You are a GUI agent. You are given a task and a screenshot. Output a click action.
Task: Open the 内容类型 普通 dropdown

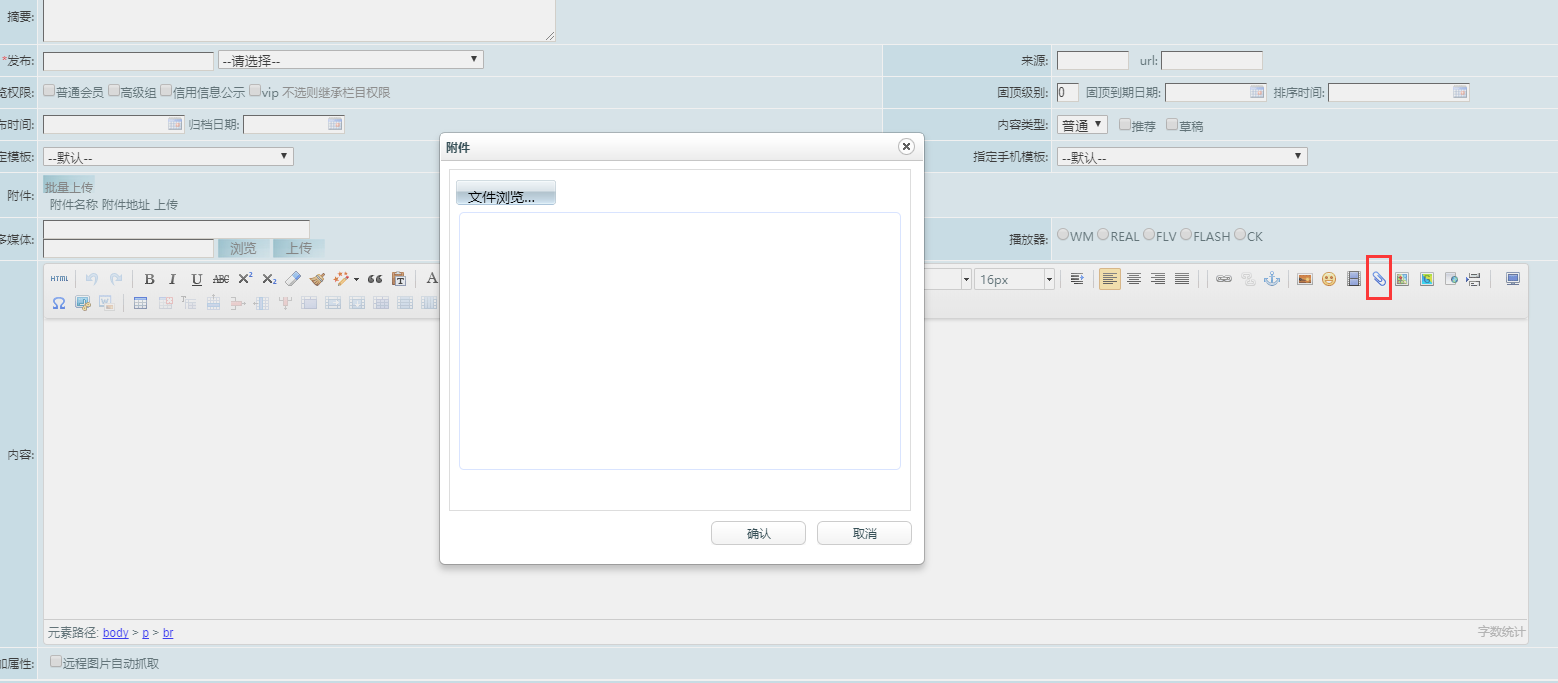click(1083, 125)
